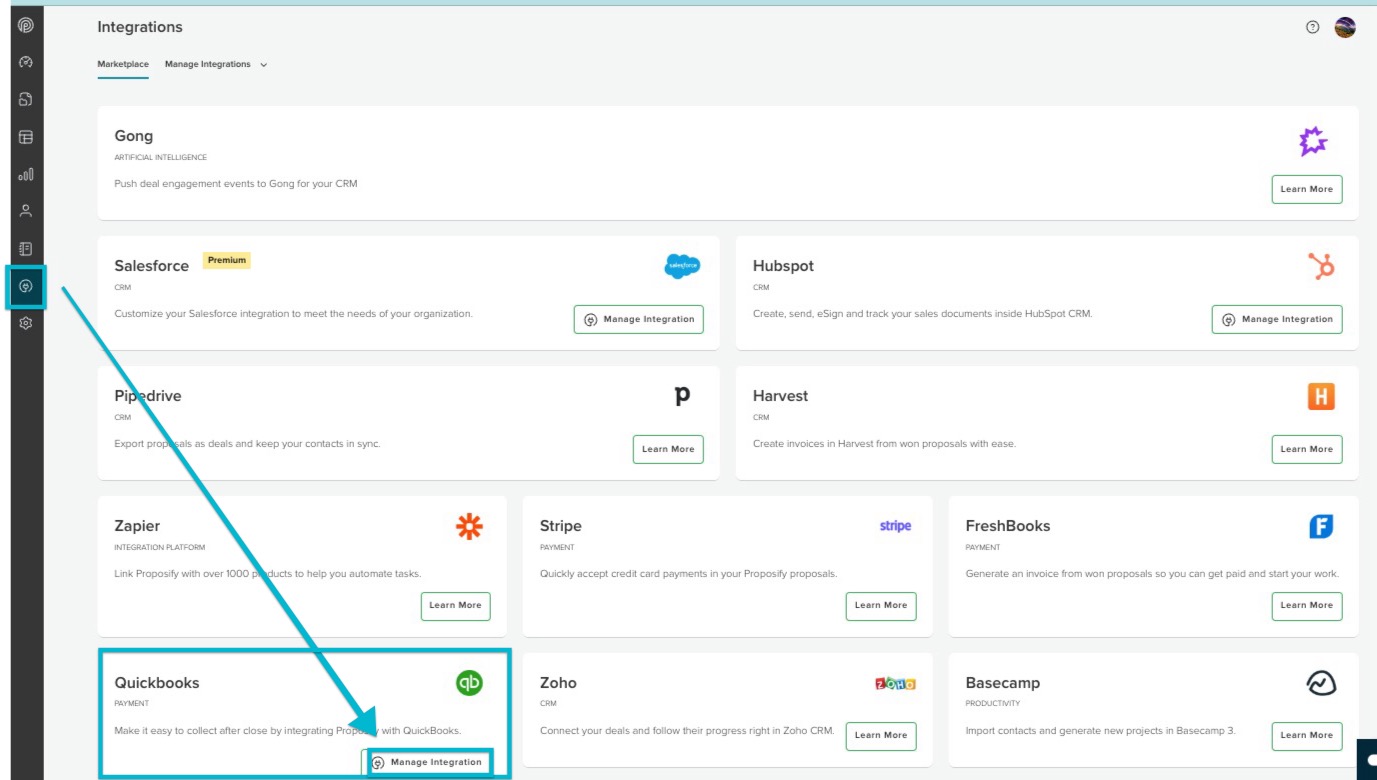Click 'Import contacts and generate new projects' text
1377x780 pixels.
pos(1101,731)
